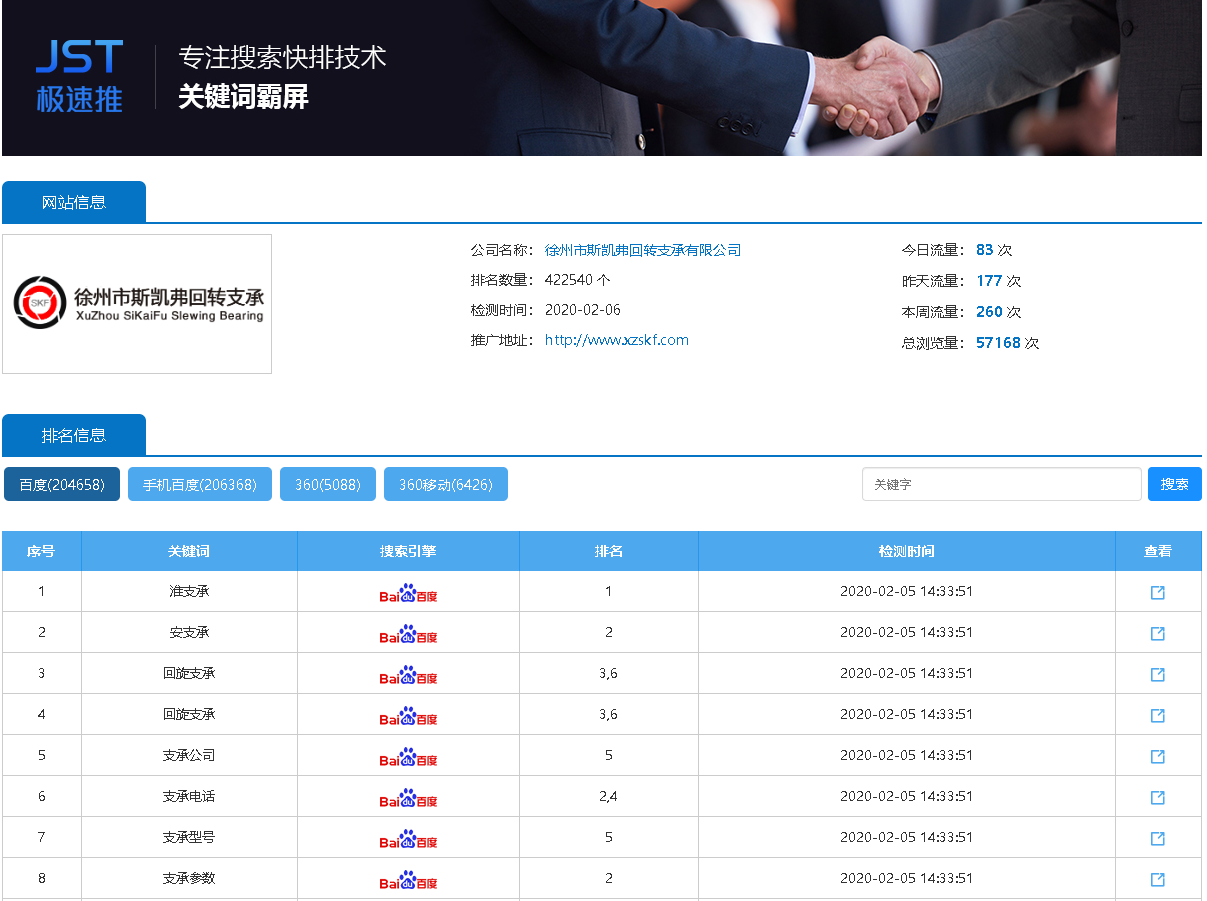Viewport: 1207px width, 901px height.
Task: Click the 搜索 button
Action: tap(1174, 484)
